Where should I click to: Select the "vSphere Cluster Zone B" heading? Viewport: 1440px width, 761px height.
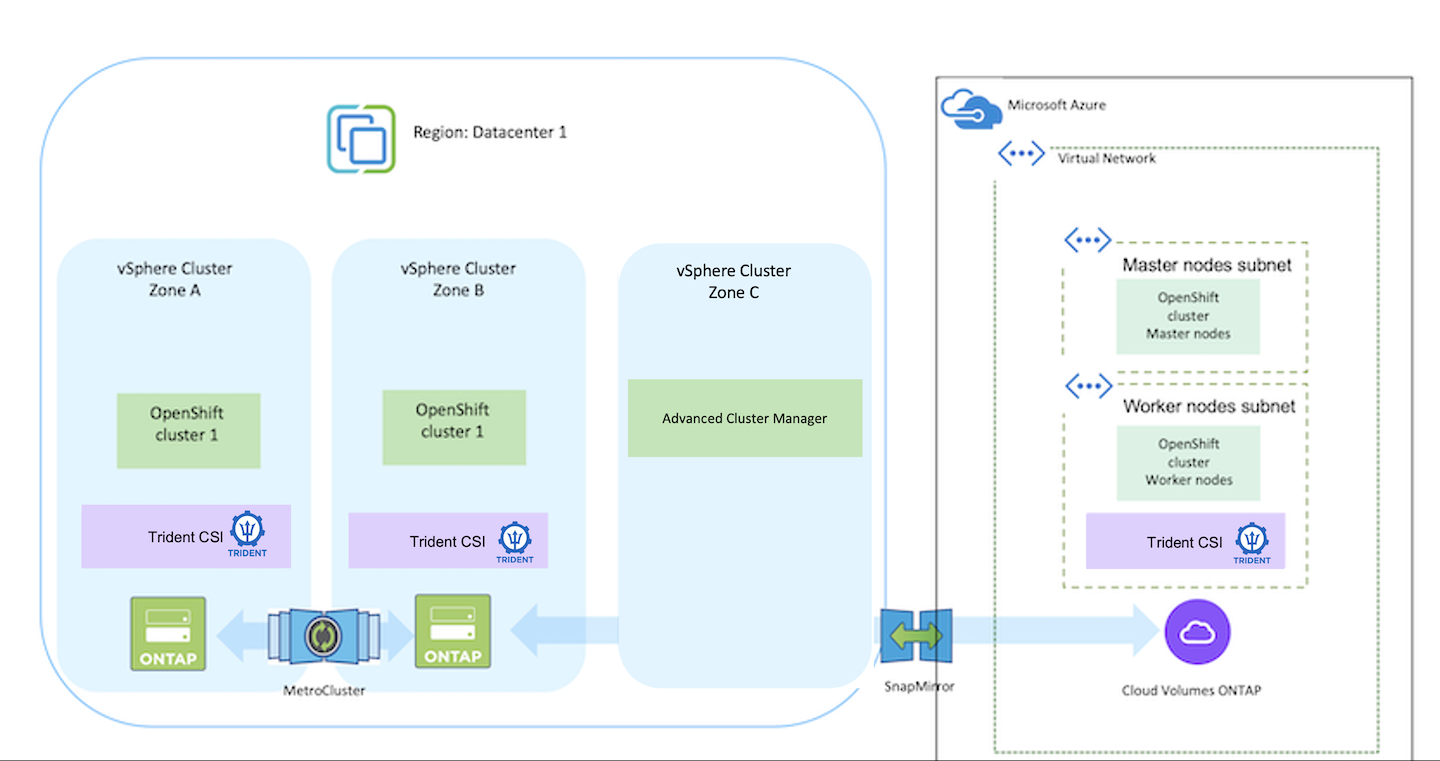[458, 279]
